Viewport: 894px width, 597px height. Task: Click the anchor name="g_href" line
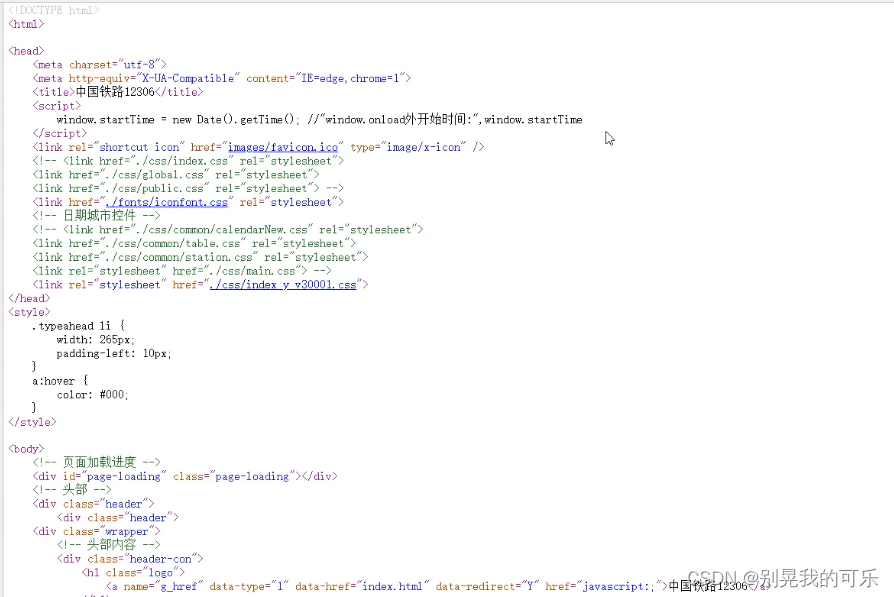pyautogui.click(x=438, y=586)
